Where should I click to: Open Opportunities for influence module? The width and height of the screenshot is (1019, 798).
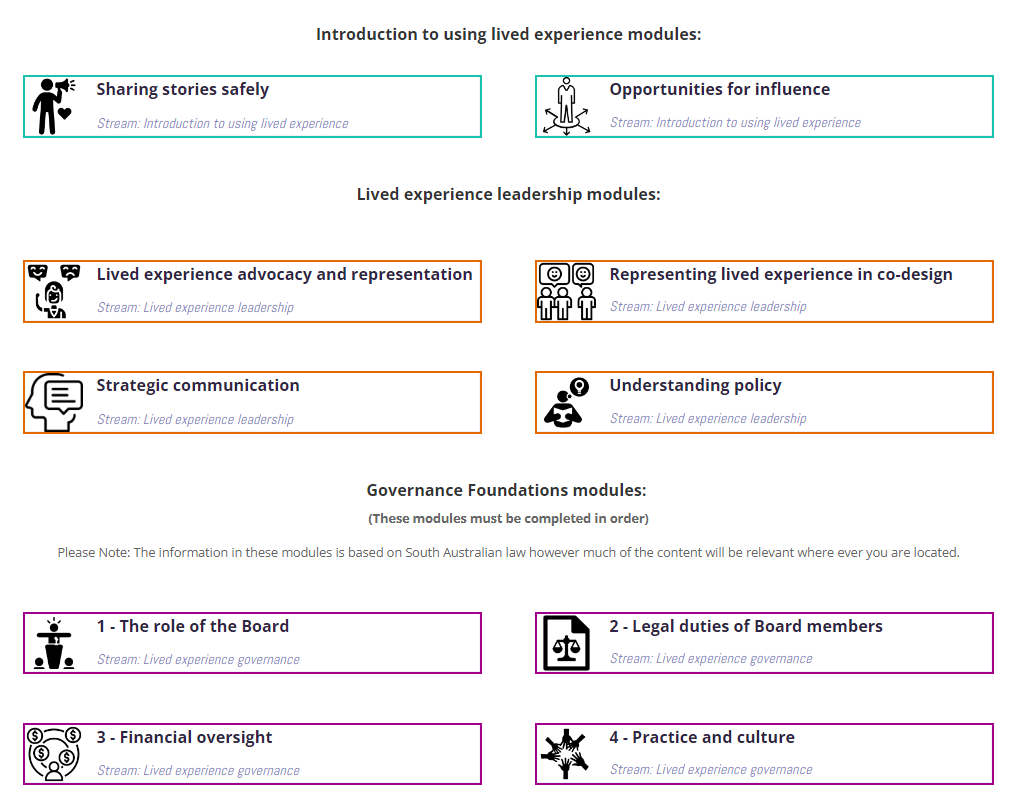720,90
